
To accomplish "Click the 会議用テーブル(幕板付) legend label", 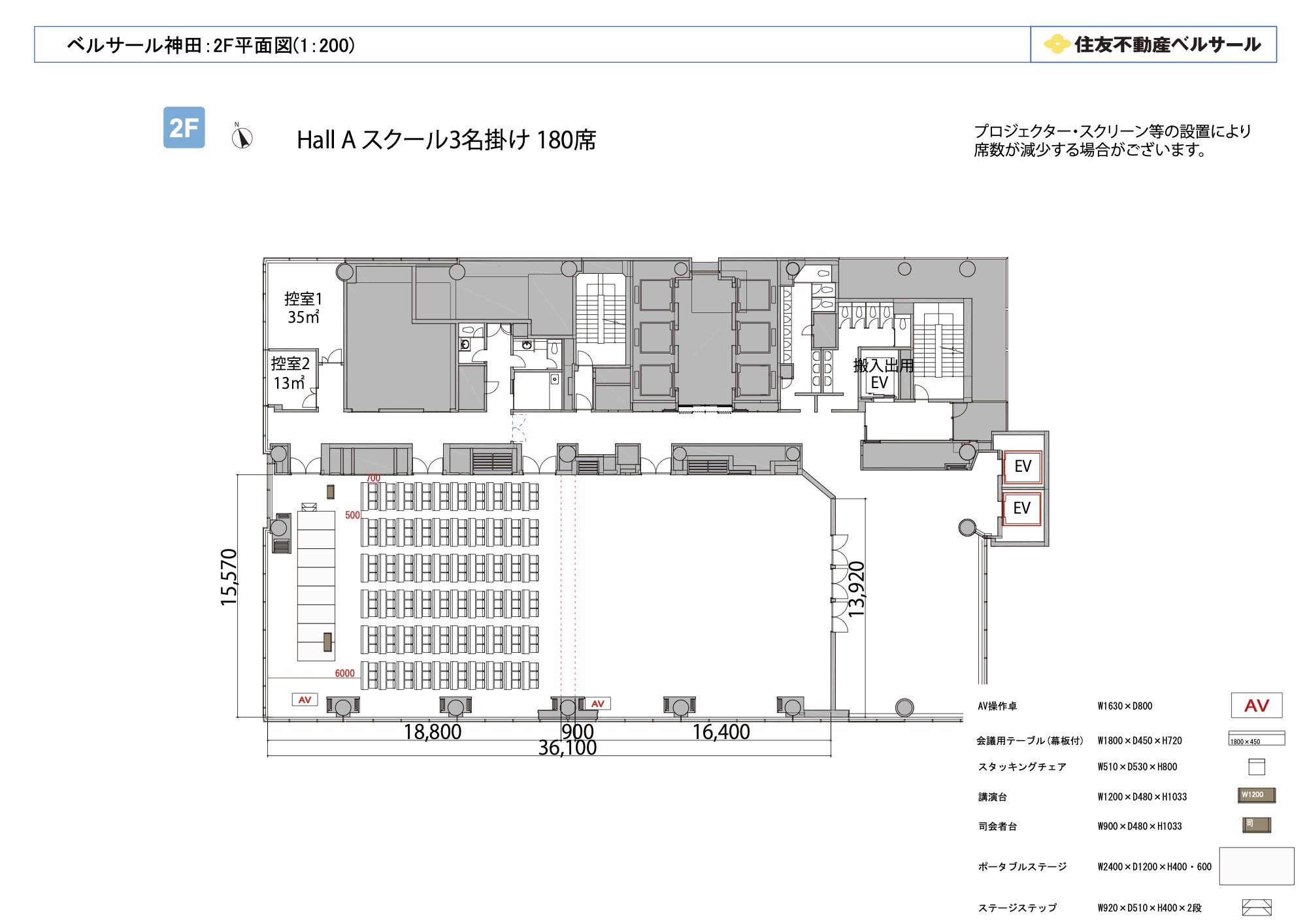I will pos(1030,740).
